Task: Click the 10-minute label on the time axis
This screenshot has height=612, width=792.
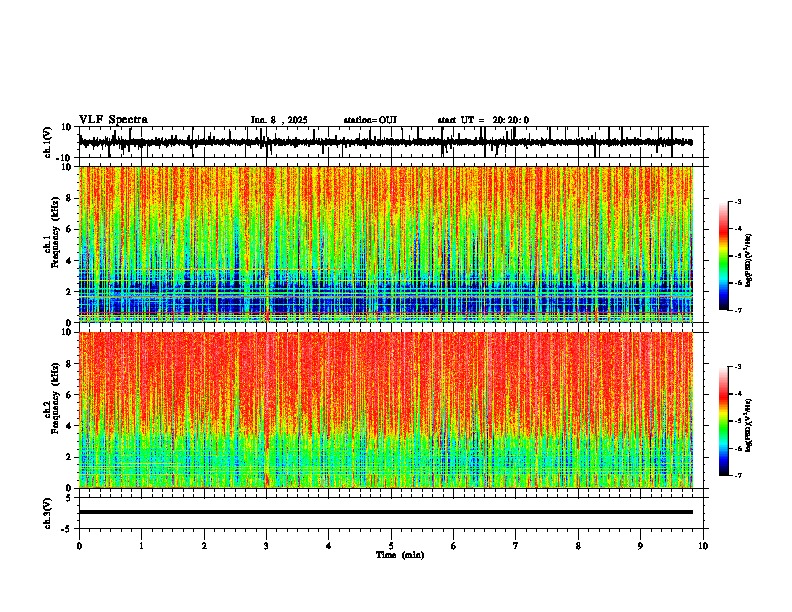Action: pos(703,546)
